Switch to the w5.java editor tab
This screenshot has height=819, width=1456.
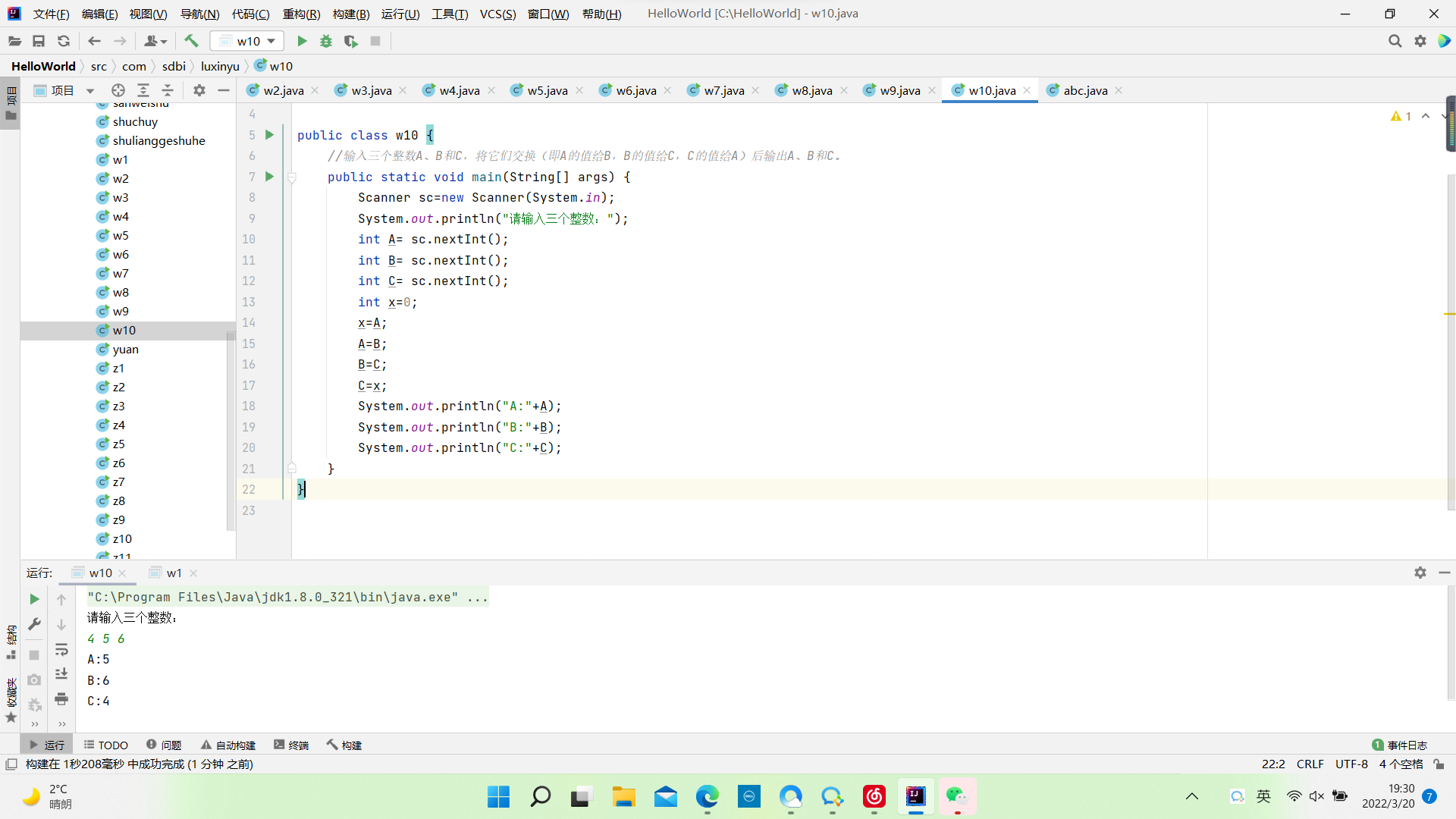(547, 90)
